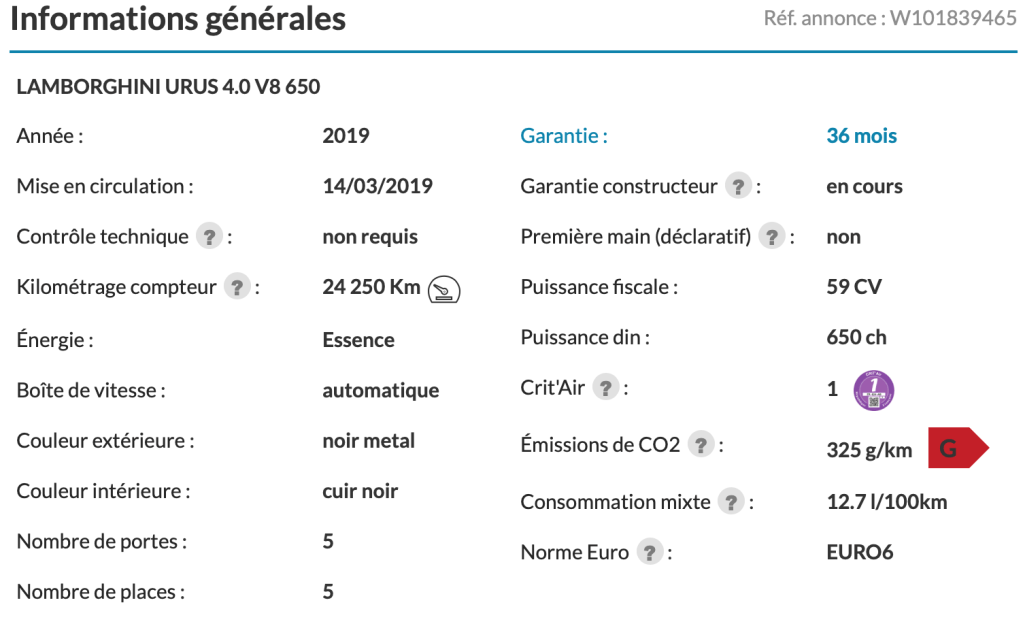Viewport: 1023px width, 641px height.
Task: Click the Réf. annonce W101839465 reference
Action: click(890, 19)
